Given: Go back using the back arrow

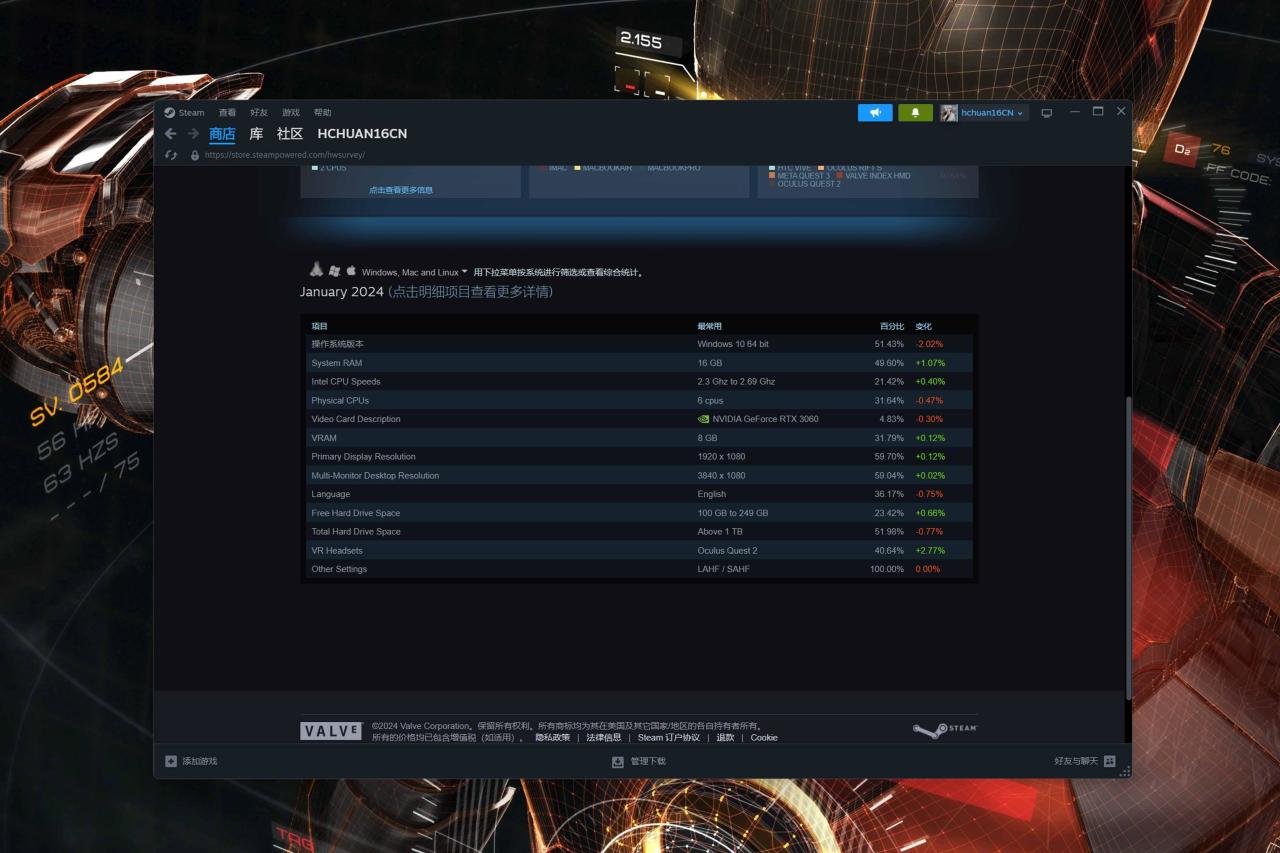Looking at the screenshot, I should click(x=170, y=134).
